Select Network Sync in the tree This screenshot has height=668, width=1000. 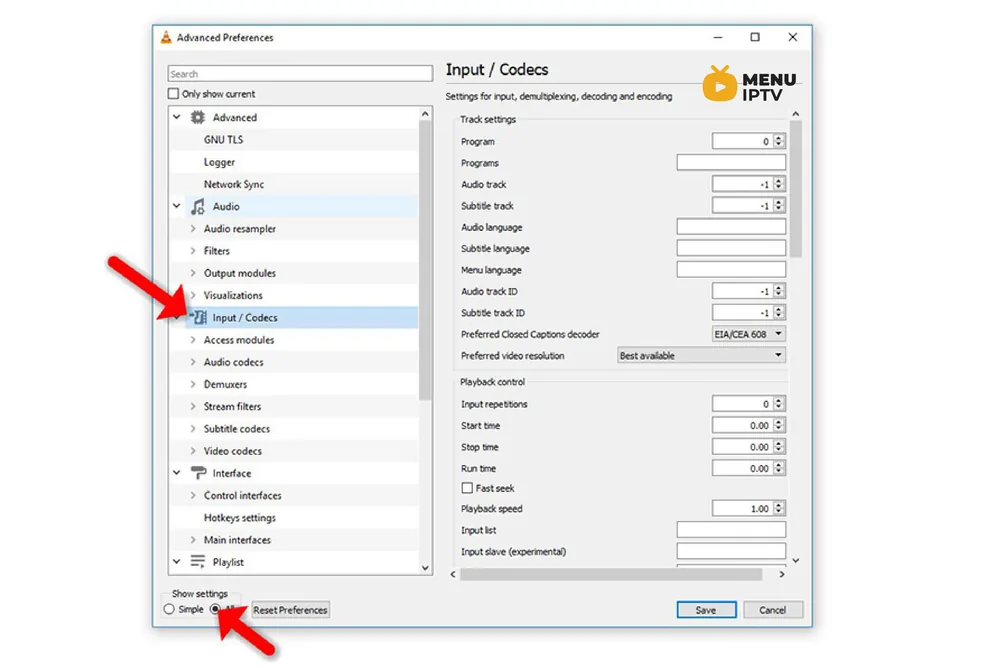[233, 184]
